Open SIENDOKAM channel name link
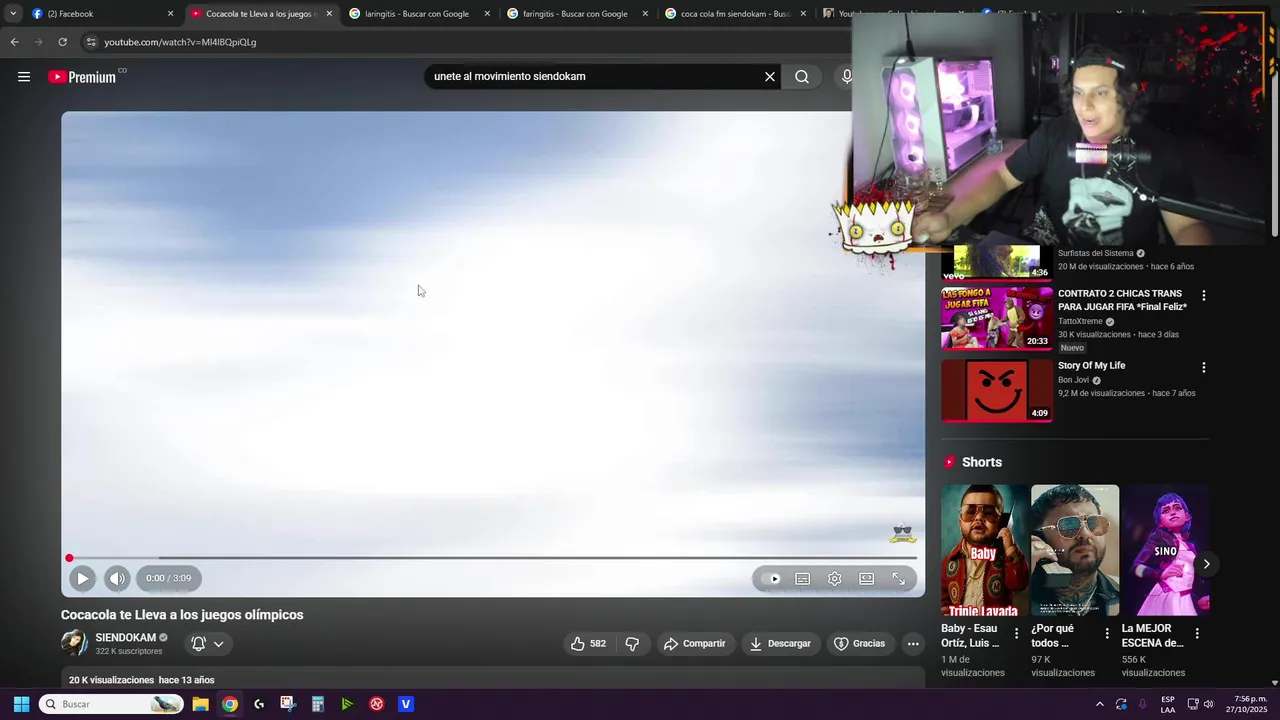Viewport: 1280px width, 720px height. pyautogui.click(x=125, y=638)
